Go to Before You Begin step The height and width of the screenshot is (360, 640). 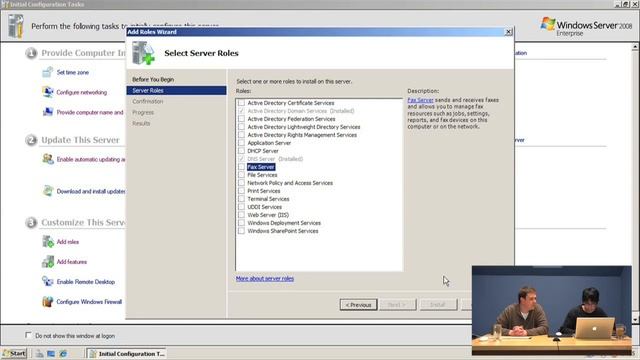[153, 79]
